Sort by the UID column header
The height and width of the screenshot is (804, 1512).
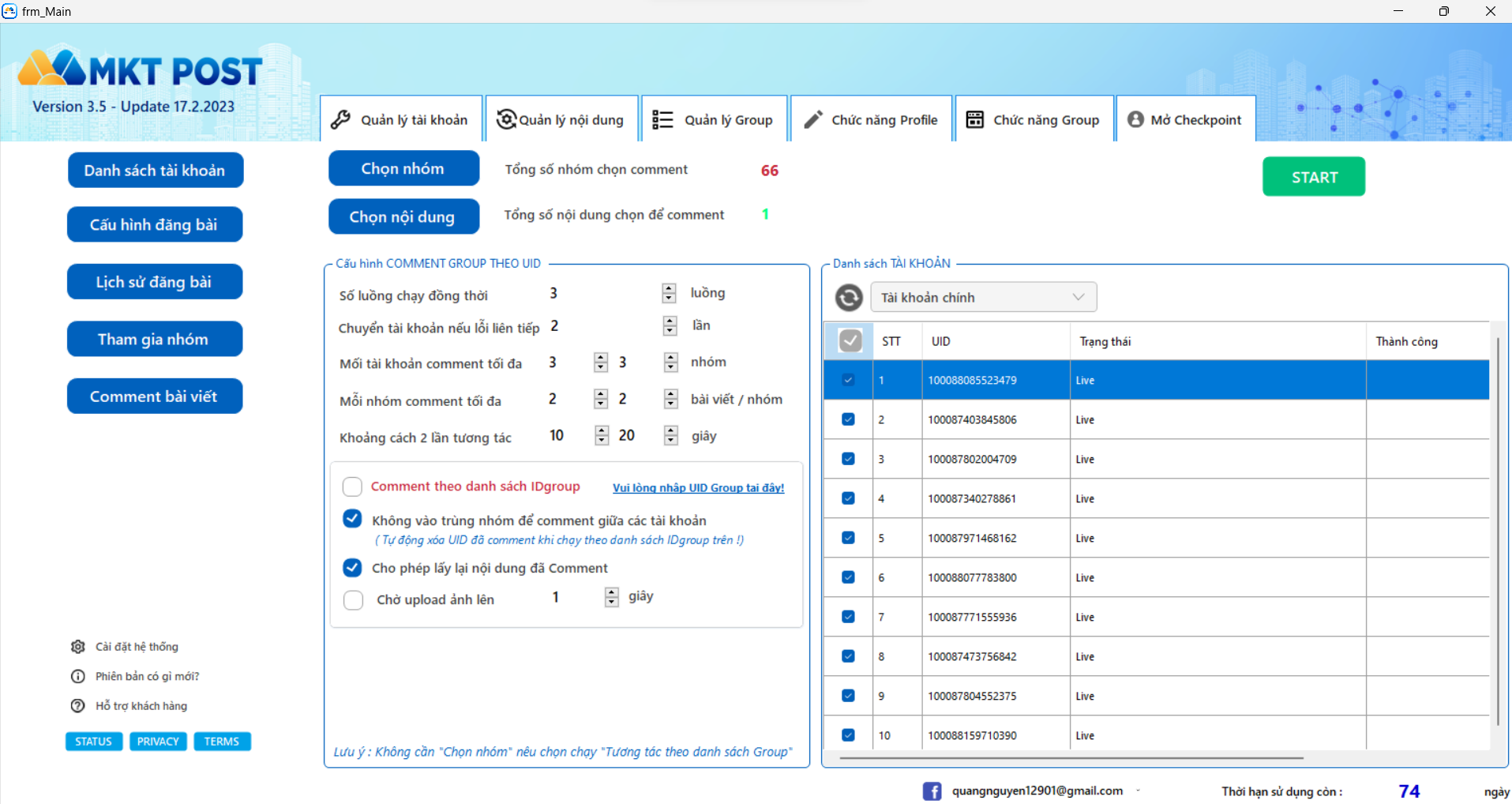(x=996, y=341)
